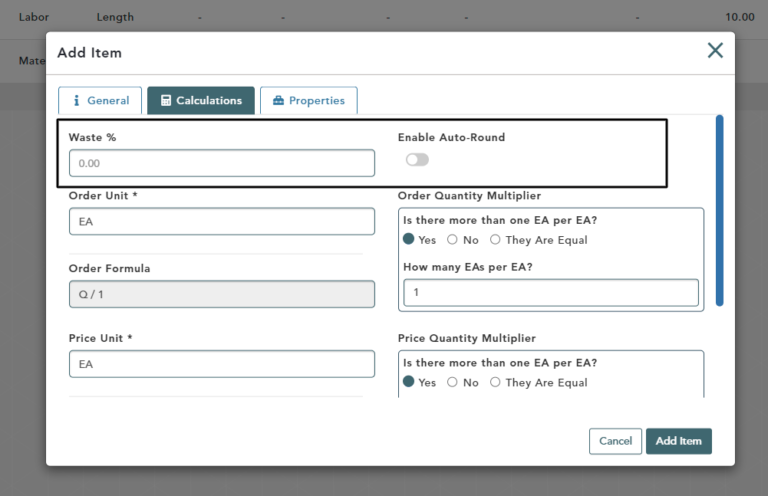Viewport: 768px width, 496px height.
Task: Toggle the Enable Auto-Round switch
Action: coord(417,160)
